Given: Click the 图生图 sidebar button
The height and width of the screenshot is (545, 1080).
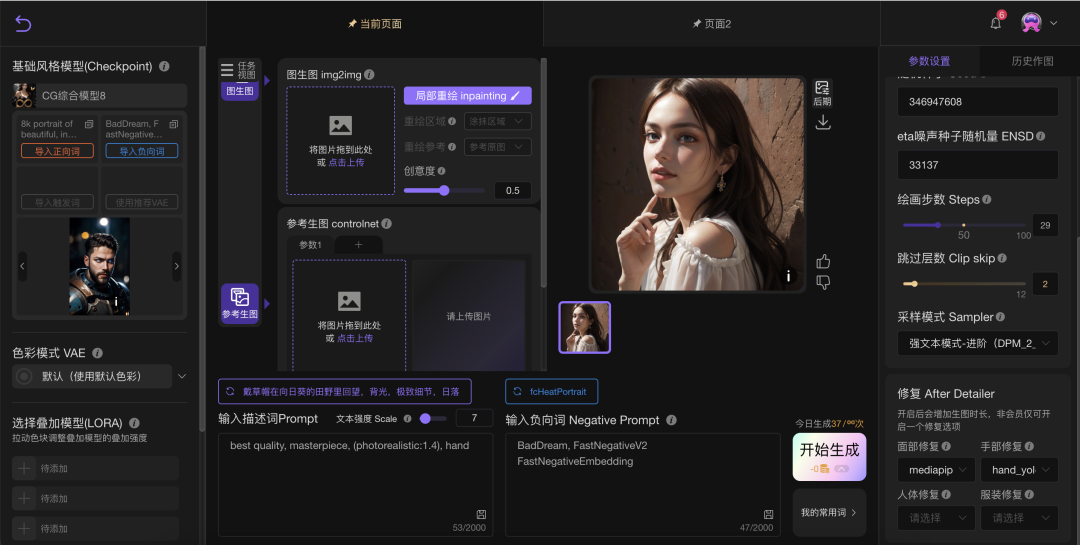Looking at the screenshot, I should point(239,91).
